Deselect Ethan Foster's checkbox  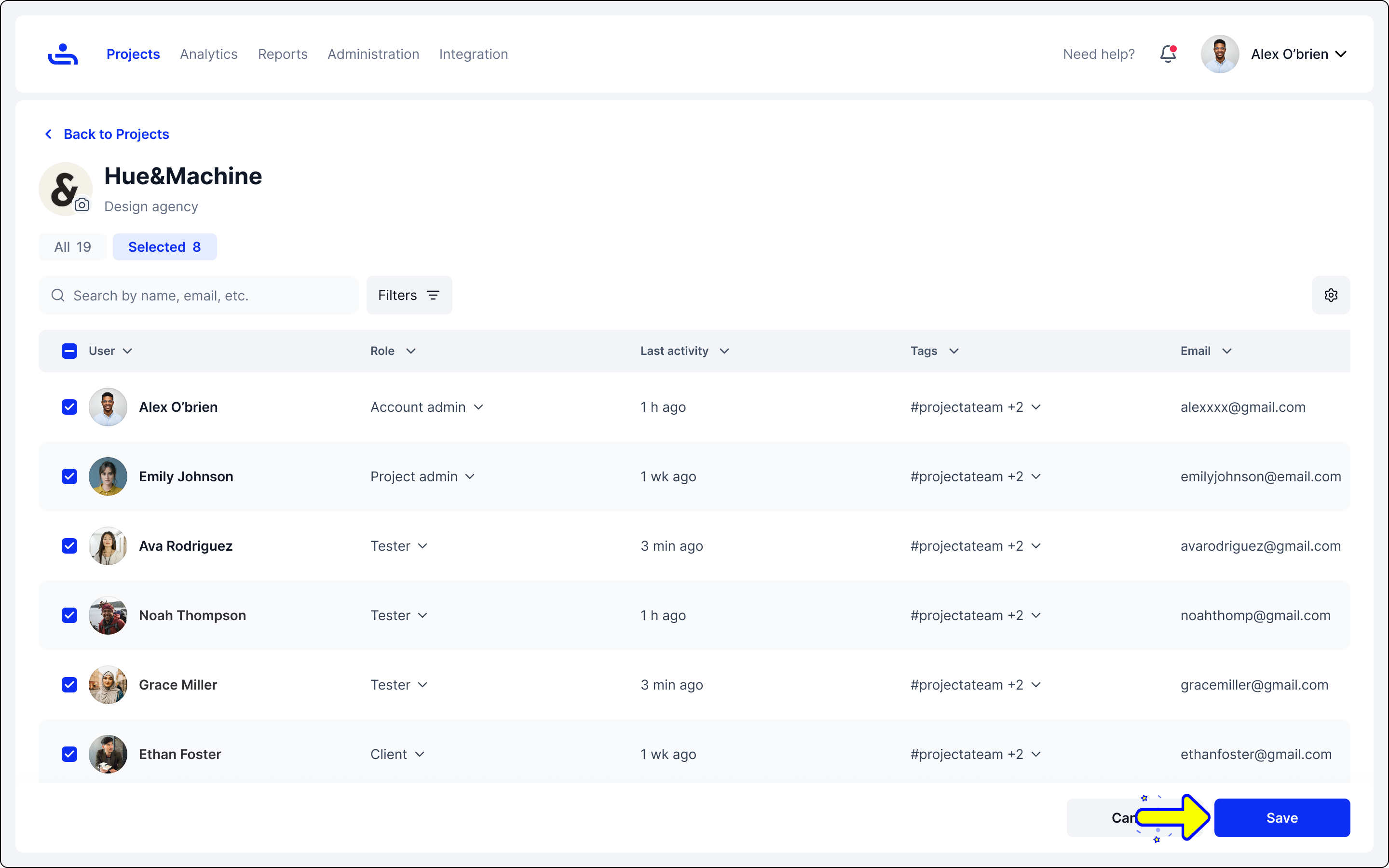pos(69,754)
